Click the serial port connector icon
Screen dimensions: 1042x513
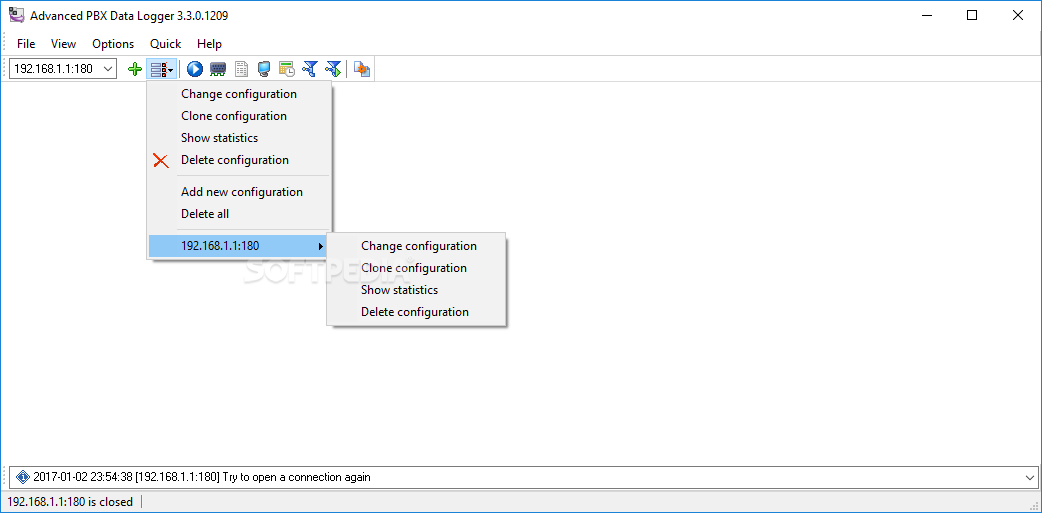(218, 68)
